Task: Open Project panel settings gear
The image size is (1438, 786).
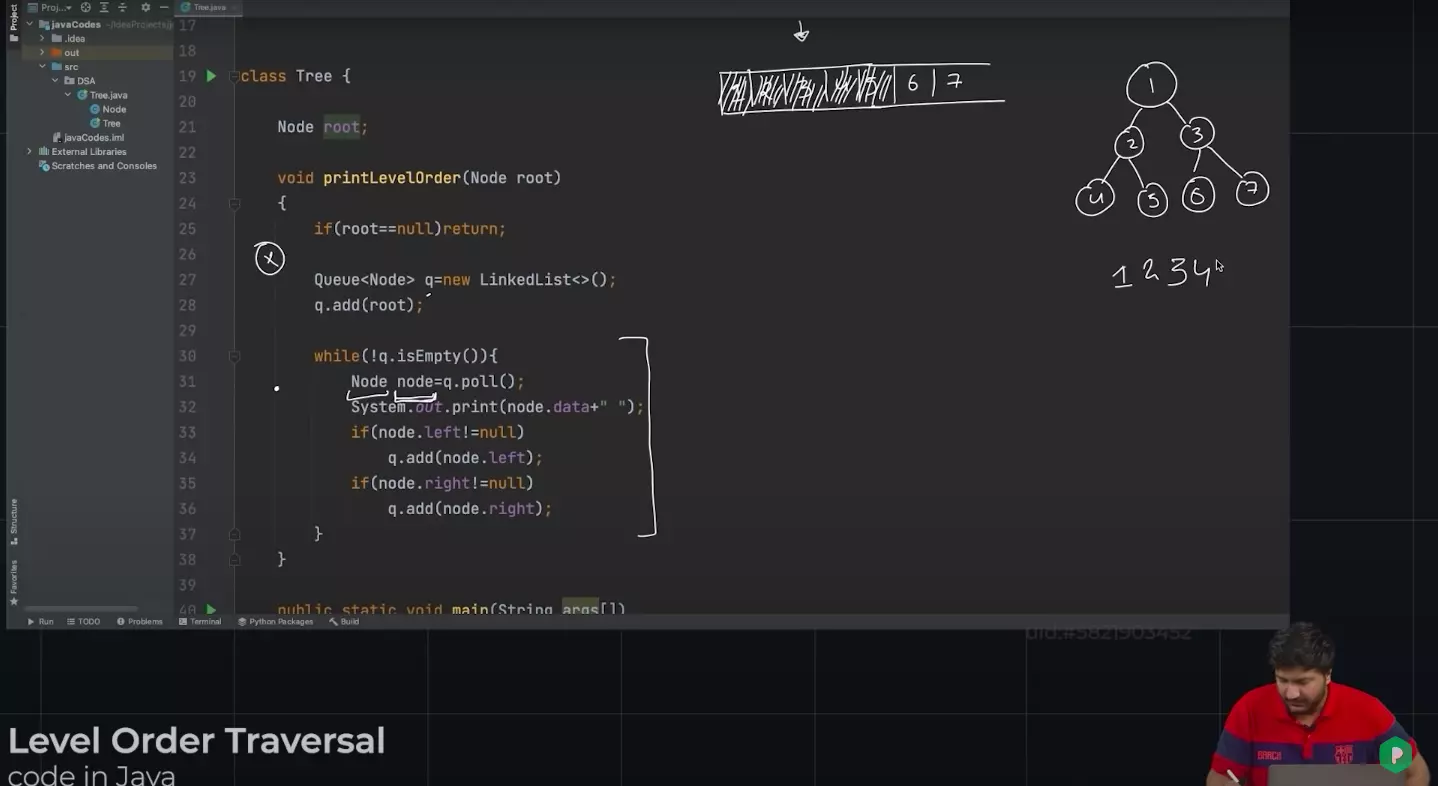Action: pyautogui.click(x=145, y=8)
